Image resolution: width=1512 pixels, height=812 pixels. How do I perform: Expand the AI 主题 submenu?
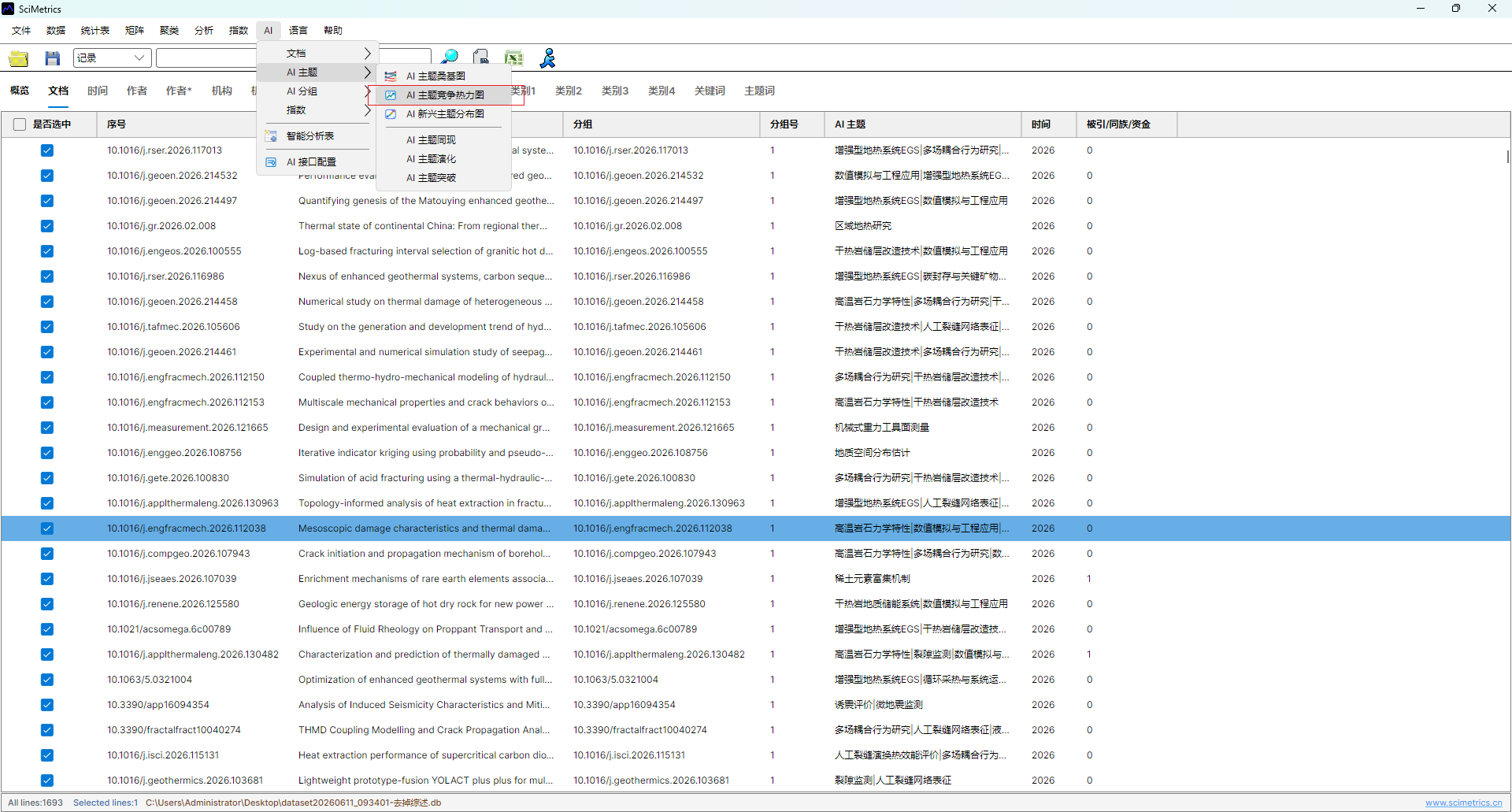coord(317,72)
